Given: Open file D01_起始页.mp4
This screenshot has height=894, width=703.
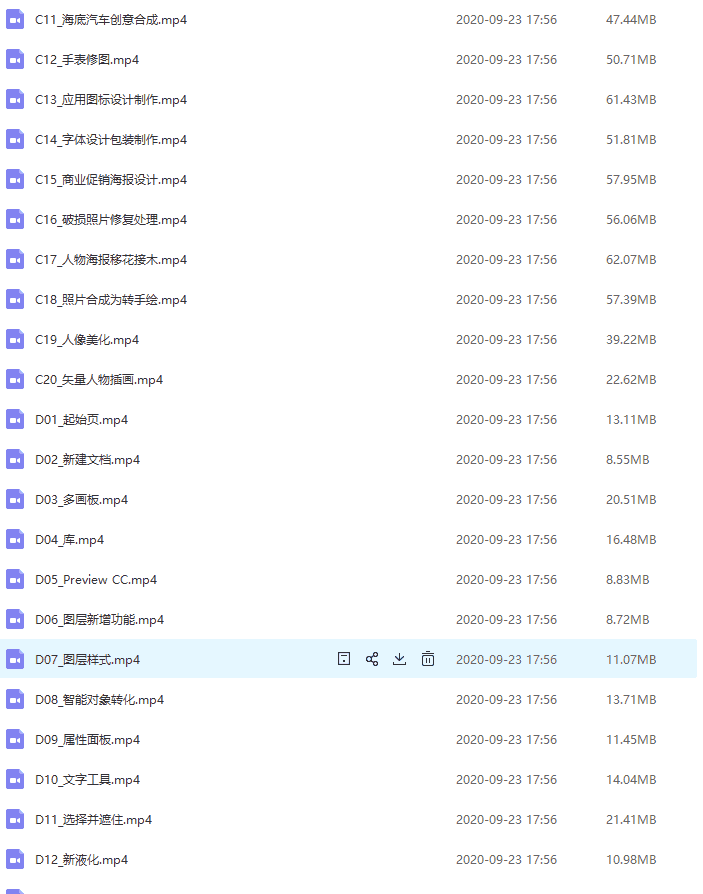Looking at the screenshot, I should [82, 420].
